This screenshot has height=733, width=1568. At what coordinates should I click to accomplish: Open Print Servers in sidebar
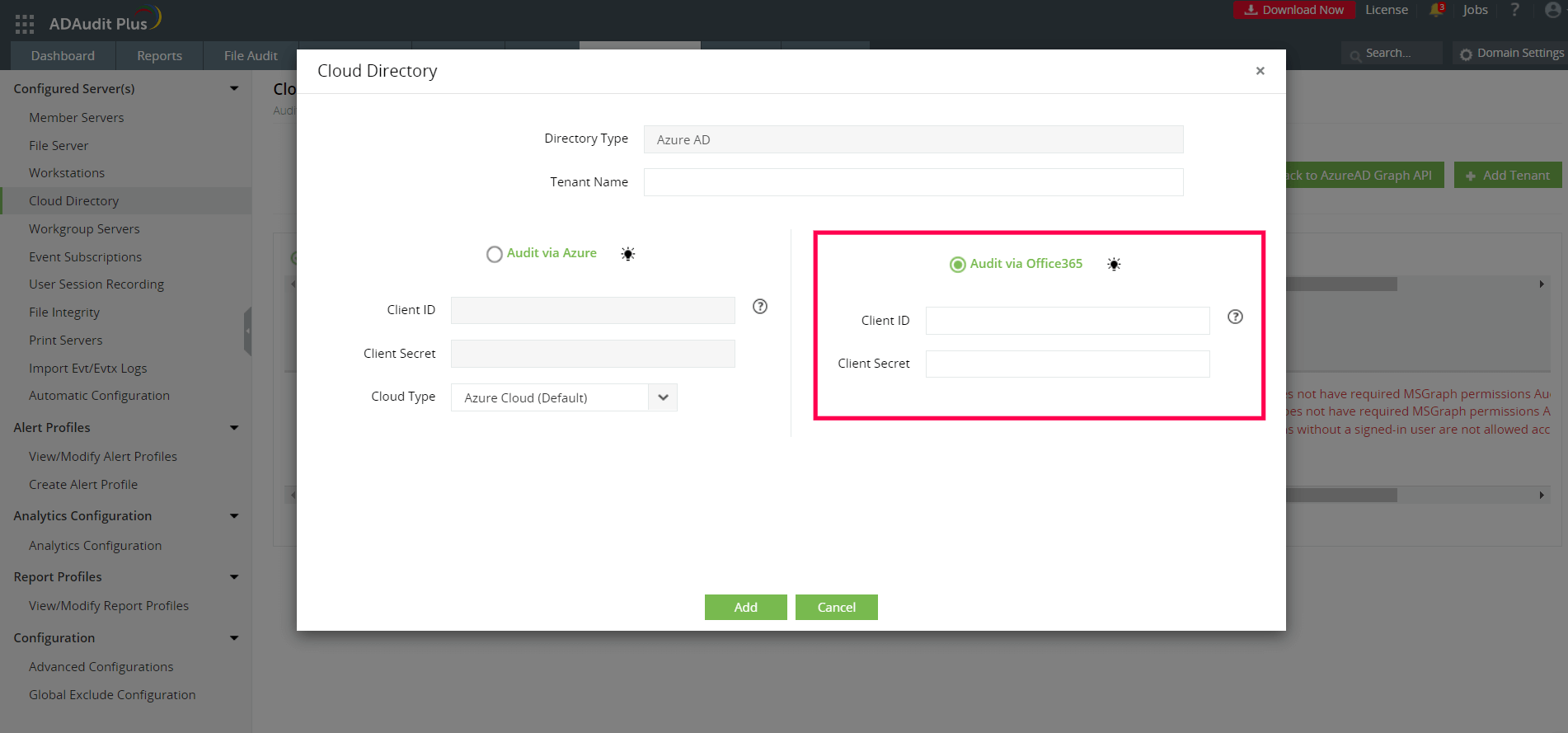(x=66, y=341)
